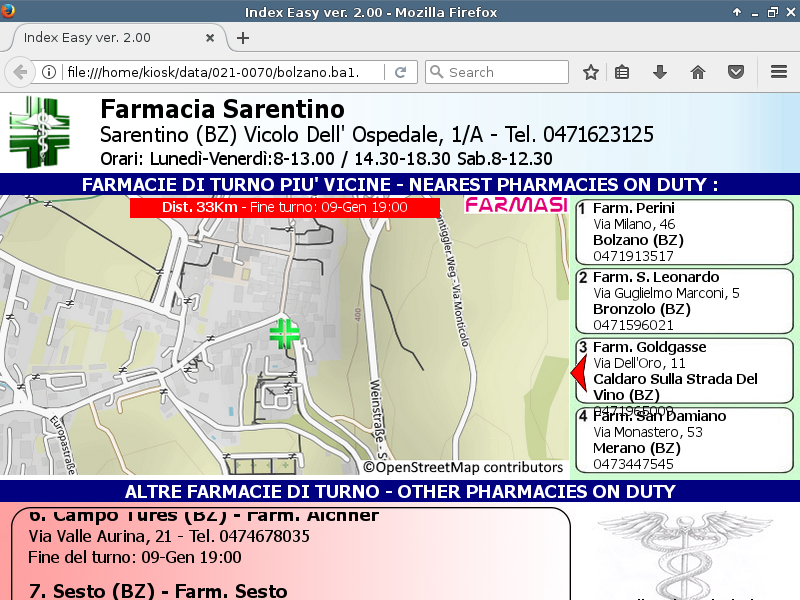Select the Farm. S. Leonardo pharmacy card
Image resolution: width=800 pixels, height=600 pixels.
point(684,301)
